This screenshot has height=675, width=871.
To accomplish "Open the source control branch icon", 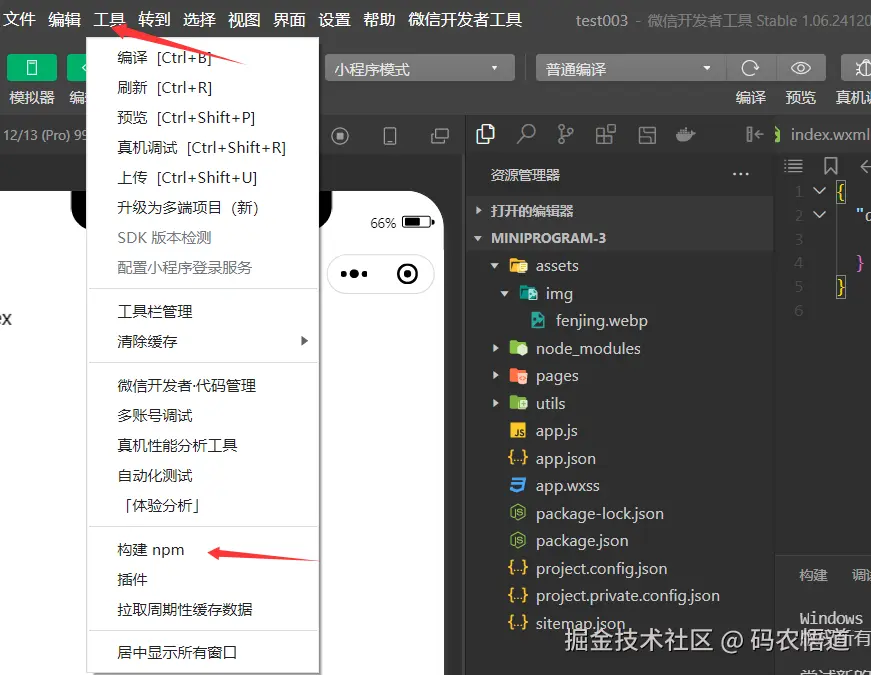I will pos(565,134).
